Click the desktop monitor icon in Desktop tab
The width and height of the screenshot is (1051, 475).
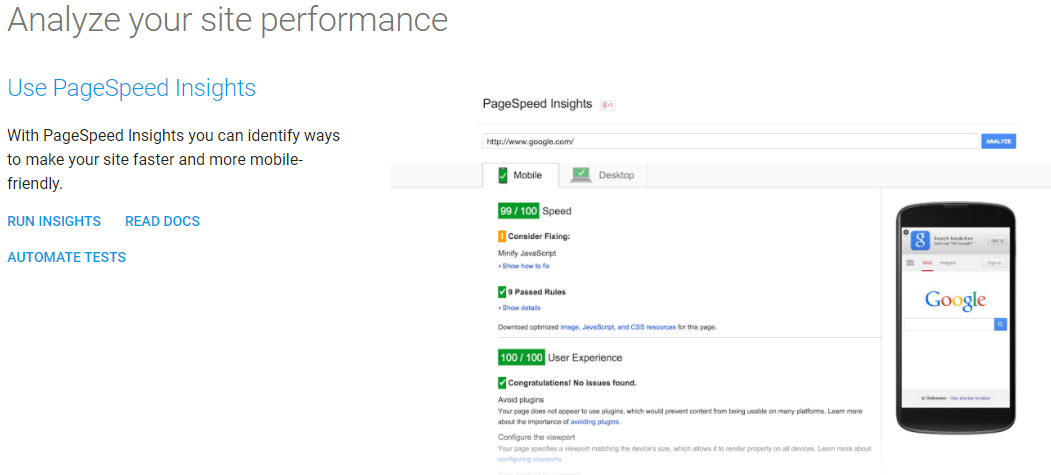click(581, 175)
